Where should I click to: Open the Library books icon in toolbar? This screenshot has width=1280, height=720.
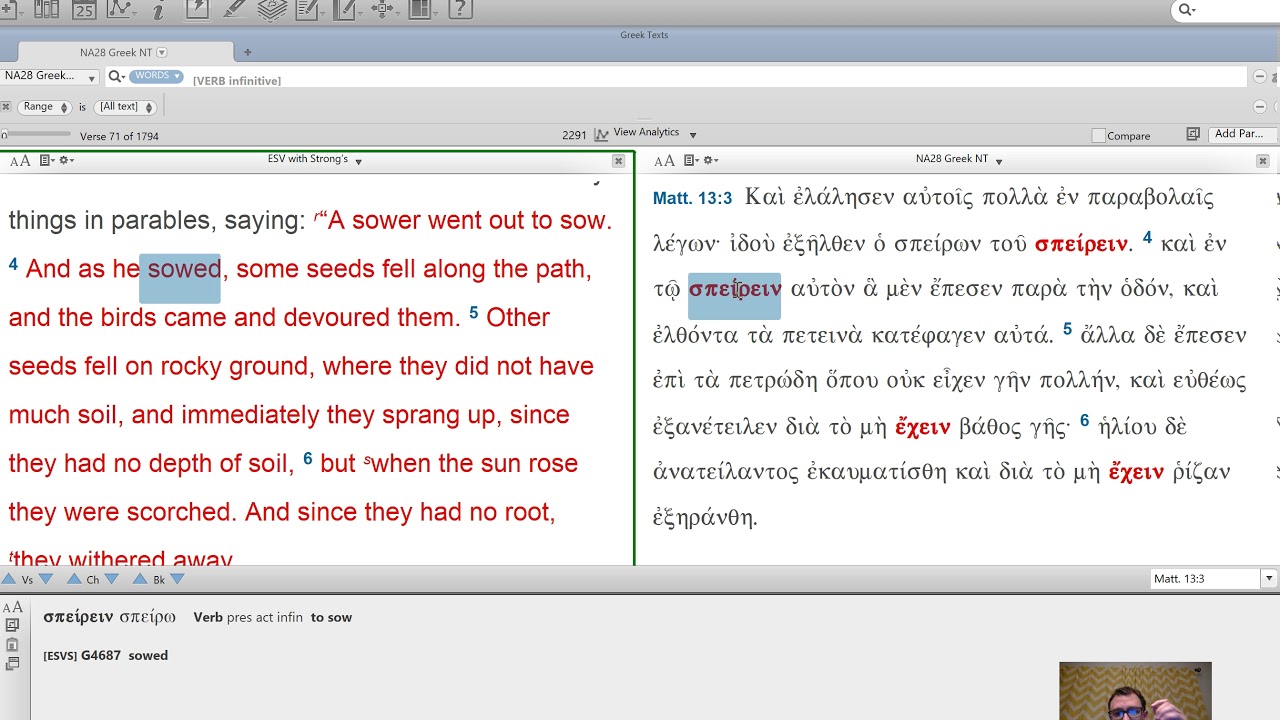[x=47, y=10]
